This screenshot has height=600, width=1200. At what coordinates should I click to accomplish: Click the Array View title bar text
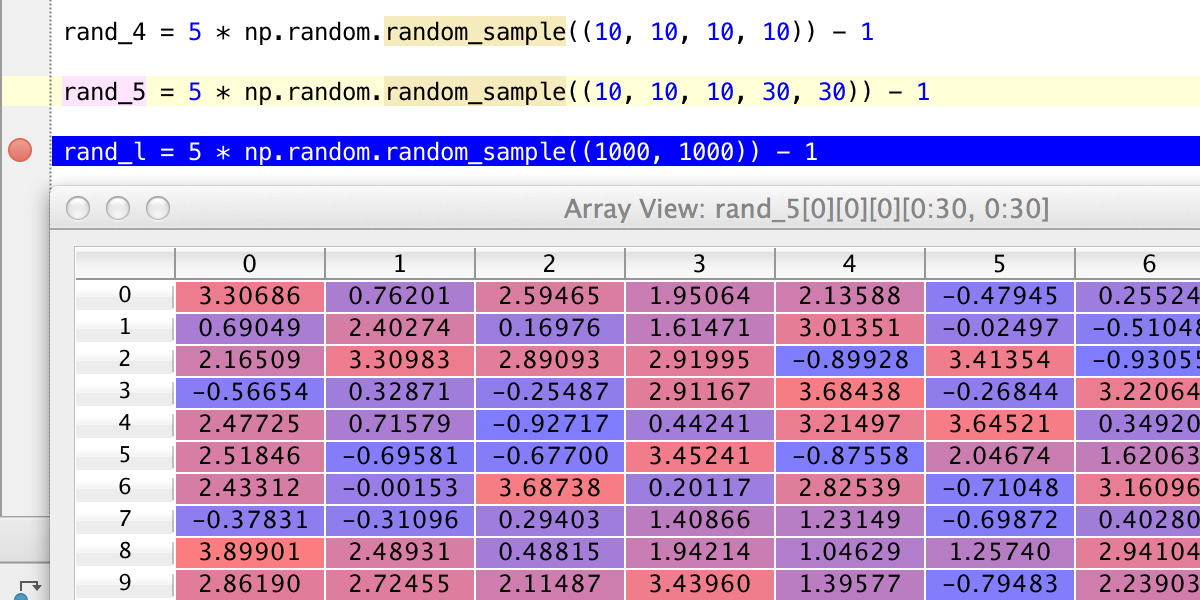tap(806, 209)
